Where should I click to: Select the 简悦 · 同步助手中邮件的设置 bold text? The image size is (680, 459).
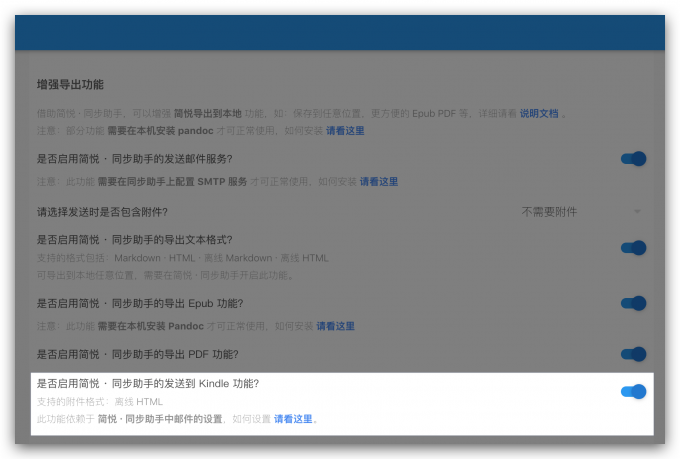pyautogui.click(x=160, y=419)
